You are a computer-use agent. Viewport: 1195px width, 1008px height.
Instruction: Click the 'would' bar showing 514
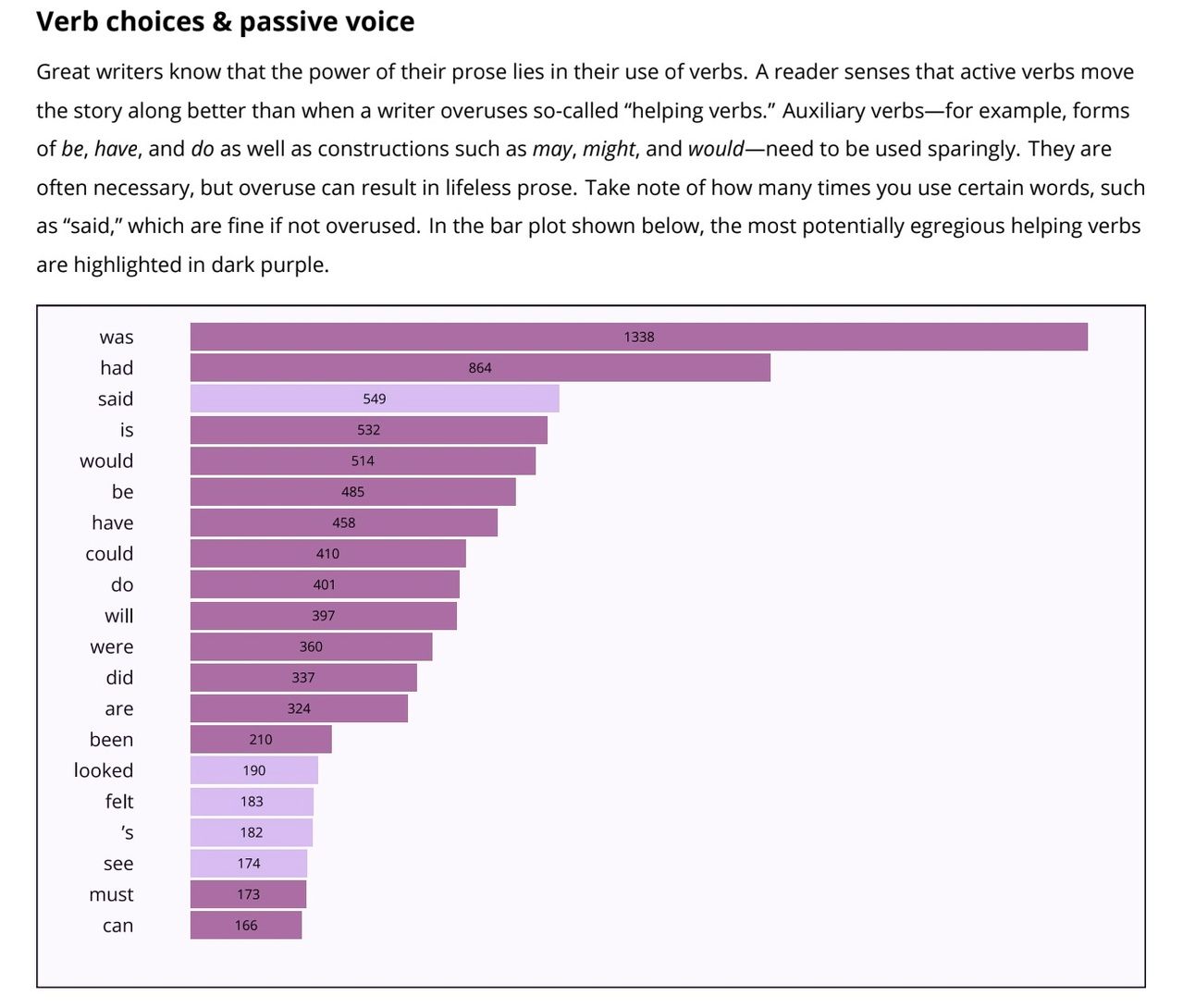point(363,461)
